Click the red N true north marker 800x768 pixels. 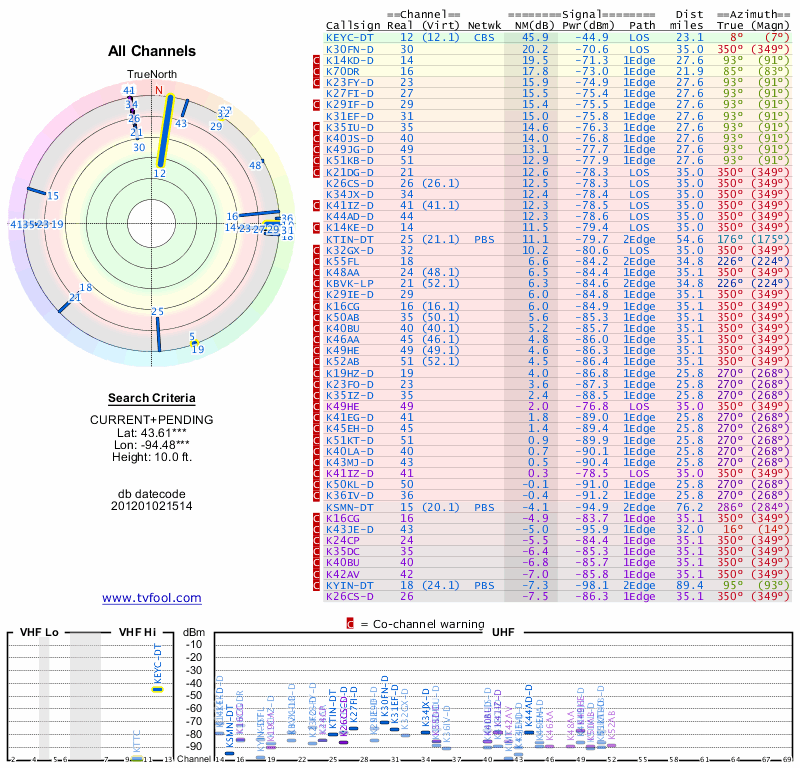click(x=157, y=90)
